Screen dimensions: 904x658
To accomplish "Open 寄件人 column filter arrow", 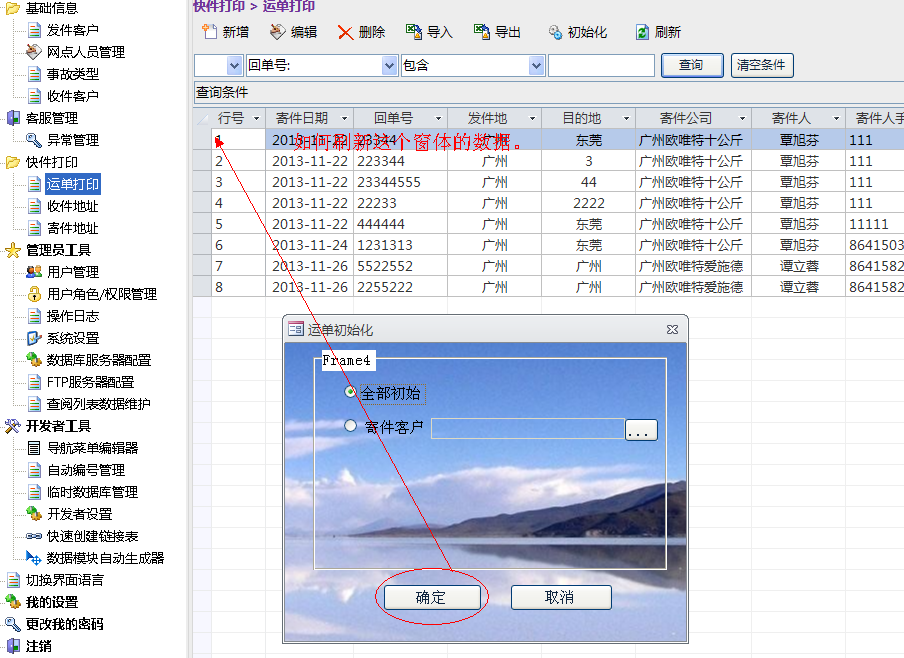I will click(837, 119).
